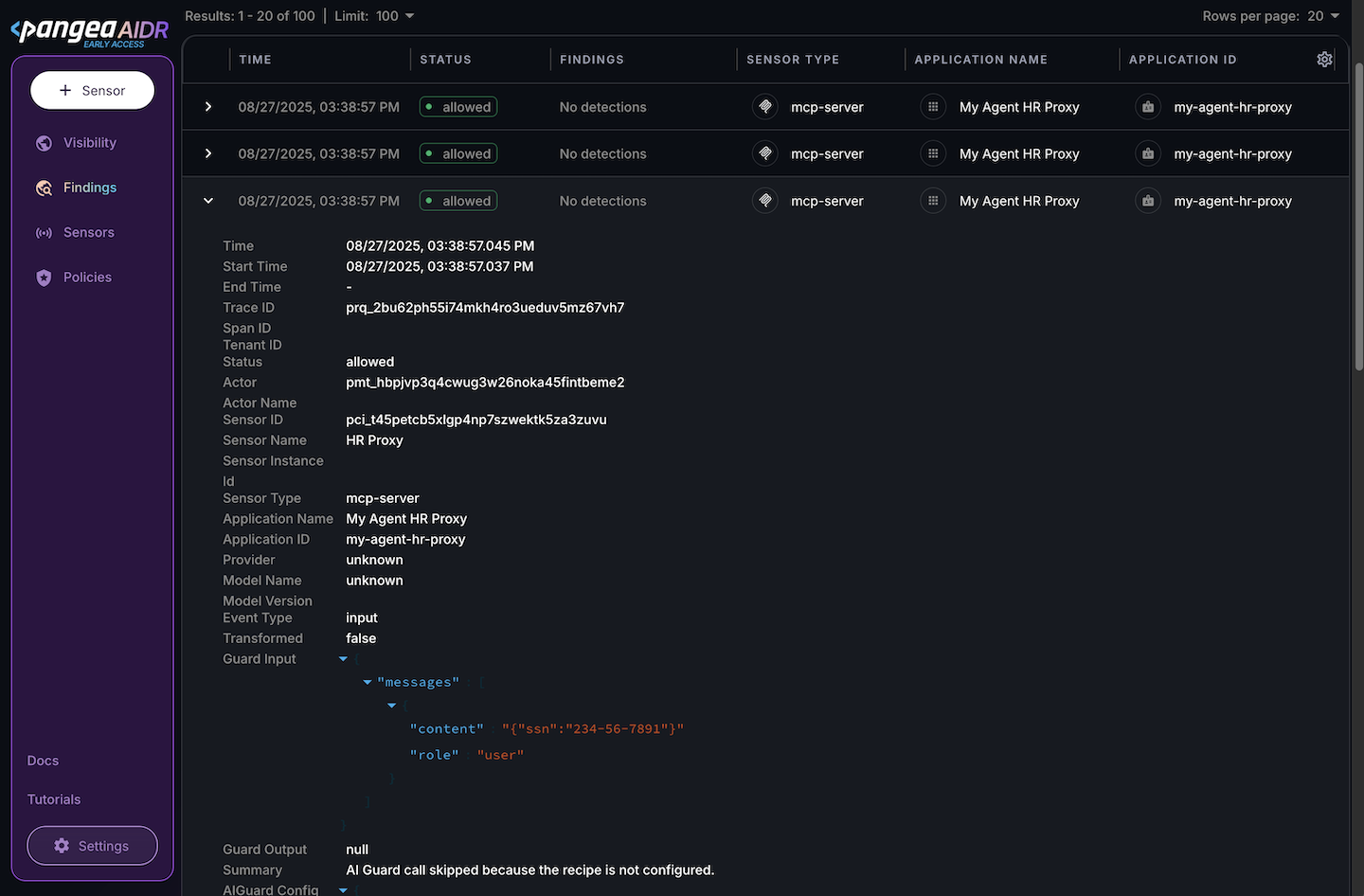Expand the first log row chevron
The height and width of the screenshot is (896, 1364).
[x=208, y=107]
